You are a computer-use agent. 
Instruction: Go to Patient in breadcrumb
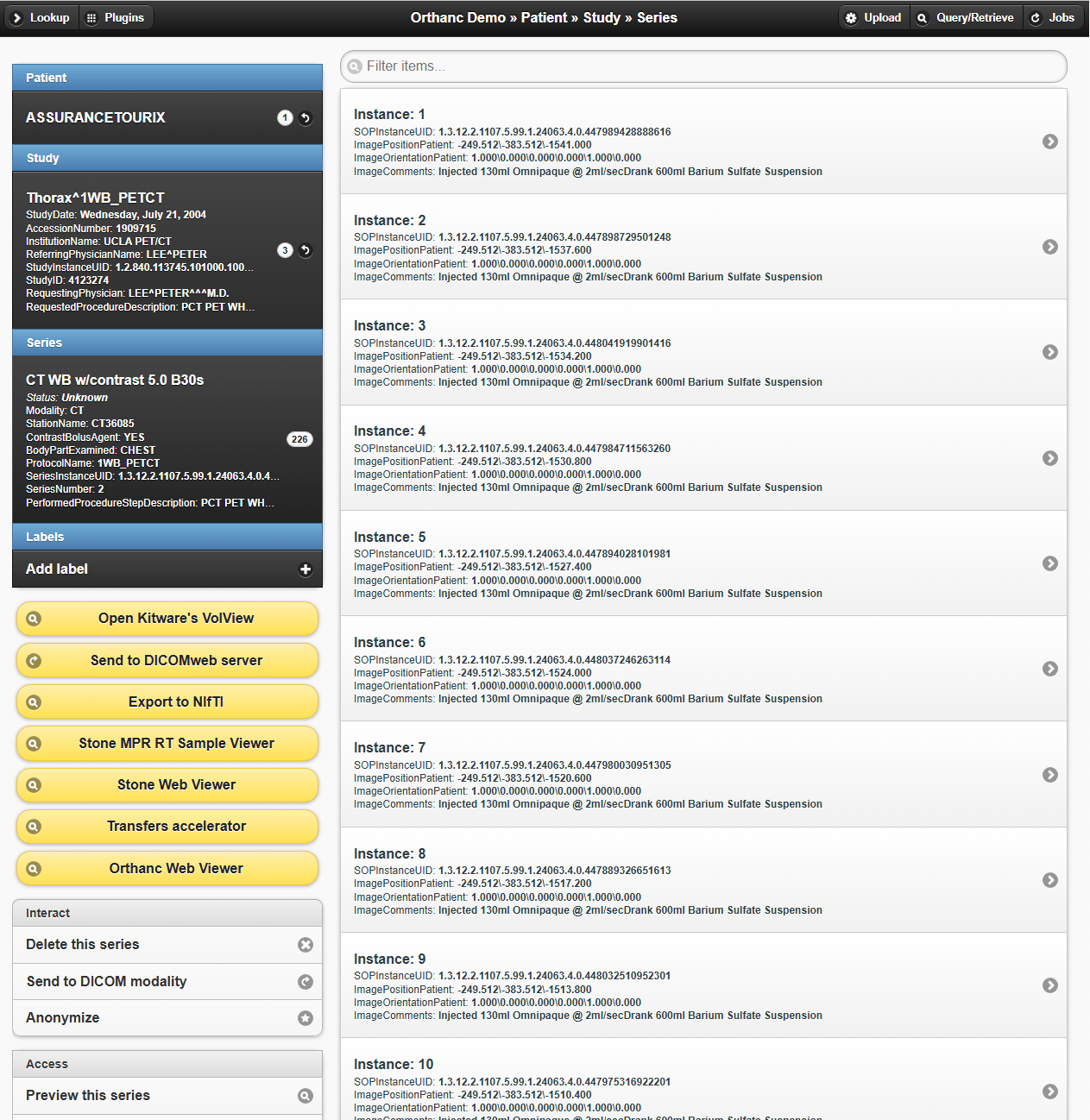point(544,17)
